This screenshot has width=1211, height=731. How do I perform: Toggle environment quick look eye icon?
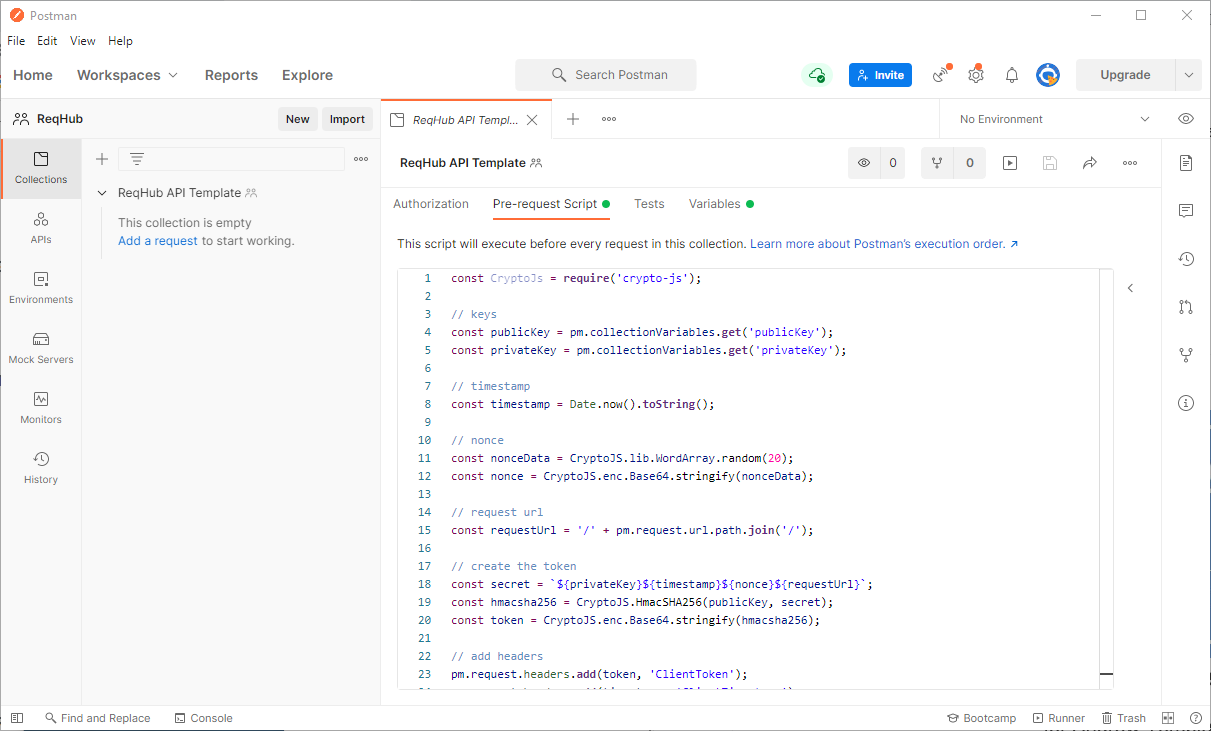[1185, 118]
